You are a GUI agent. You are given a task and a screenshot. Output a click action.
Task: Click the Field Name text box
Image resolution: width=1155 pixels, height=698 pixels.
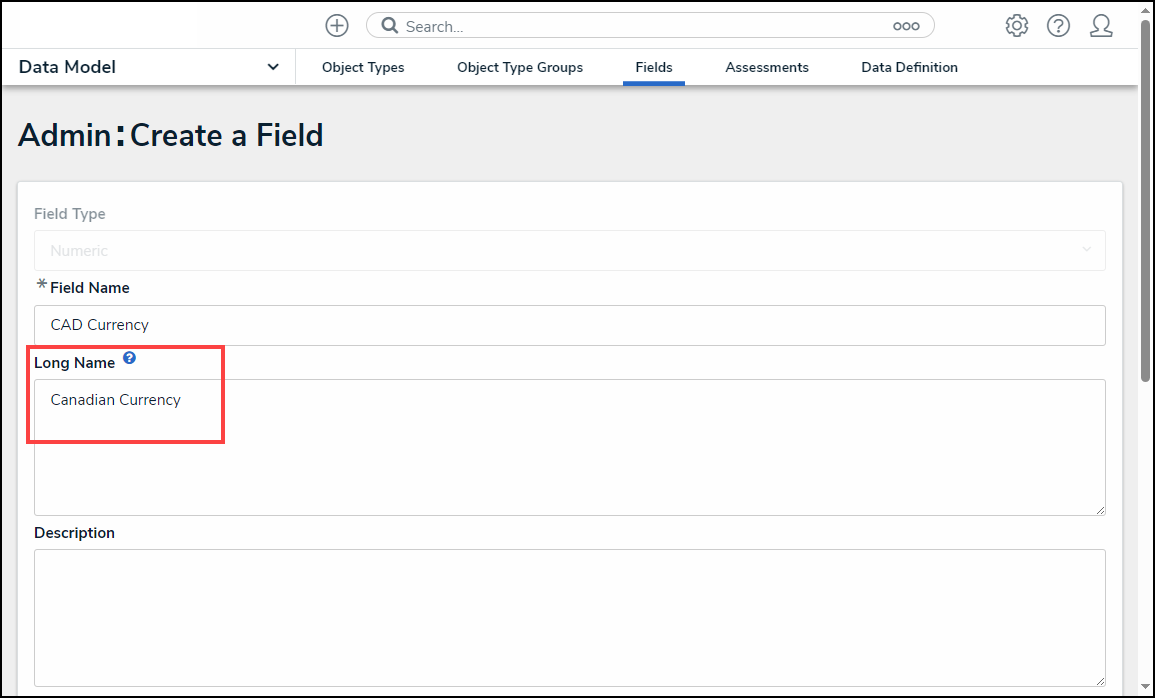coord(570,325)
